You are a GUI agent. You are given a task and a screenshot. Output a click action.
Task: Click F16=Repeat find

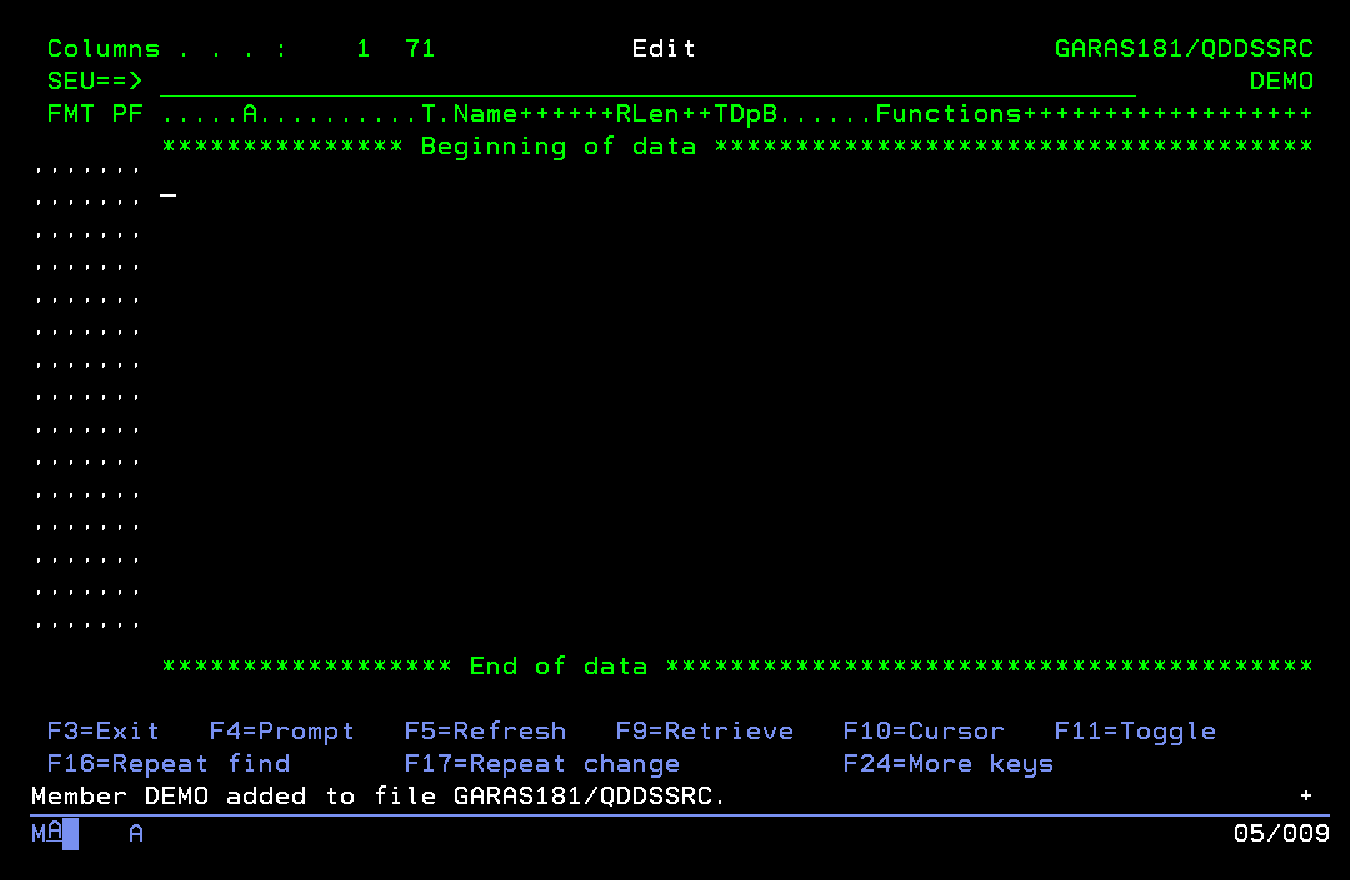click(168, 763)
